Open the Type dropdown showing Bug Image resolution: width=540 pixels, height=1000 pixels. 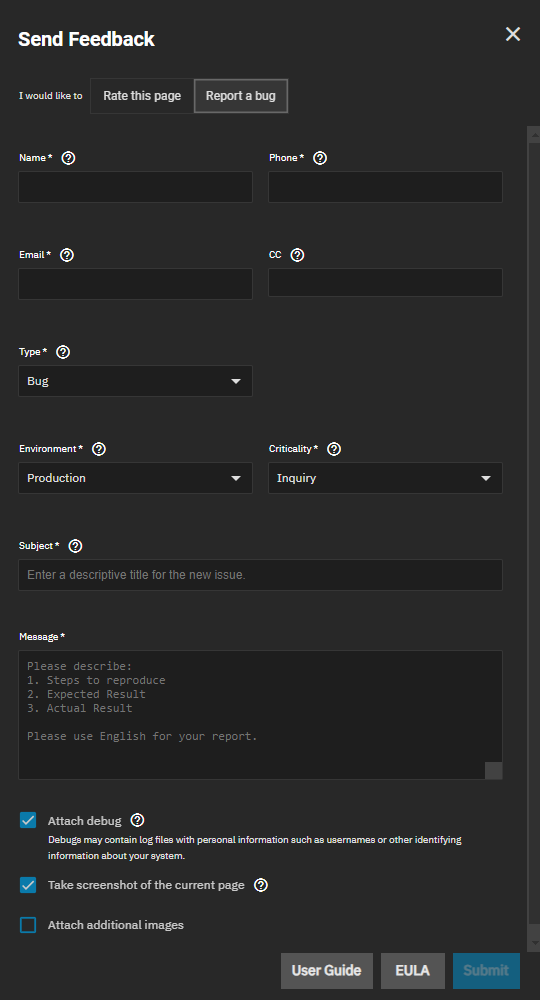(135, 381)
